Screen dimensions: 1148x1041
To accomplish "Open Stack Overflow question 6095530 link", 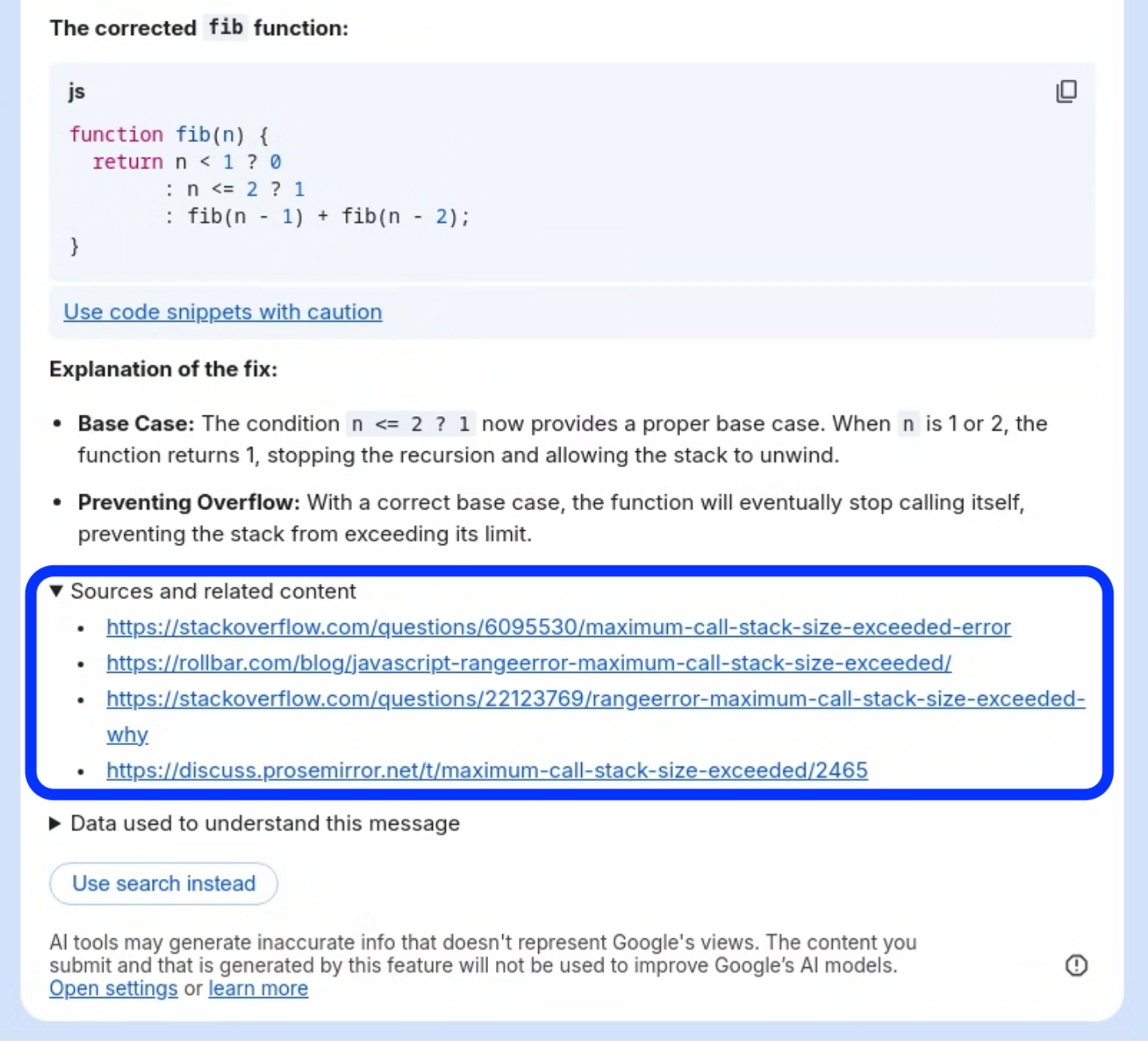I will point(558,627).
